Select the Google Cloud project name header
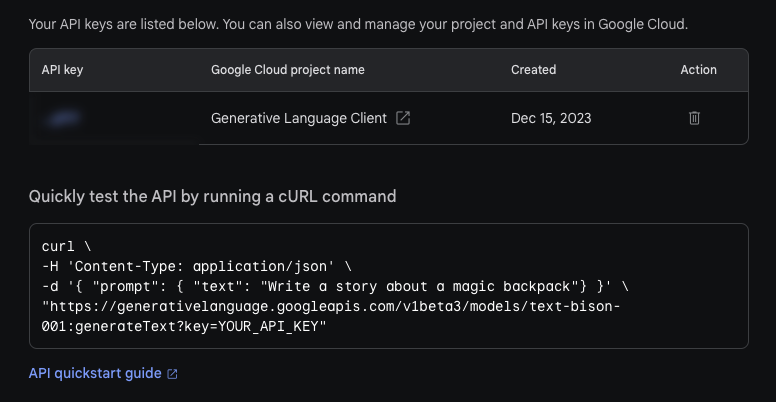The width and height of the screenshot is (776, 402). click(287, 70)
